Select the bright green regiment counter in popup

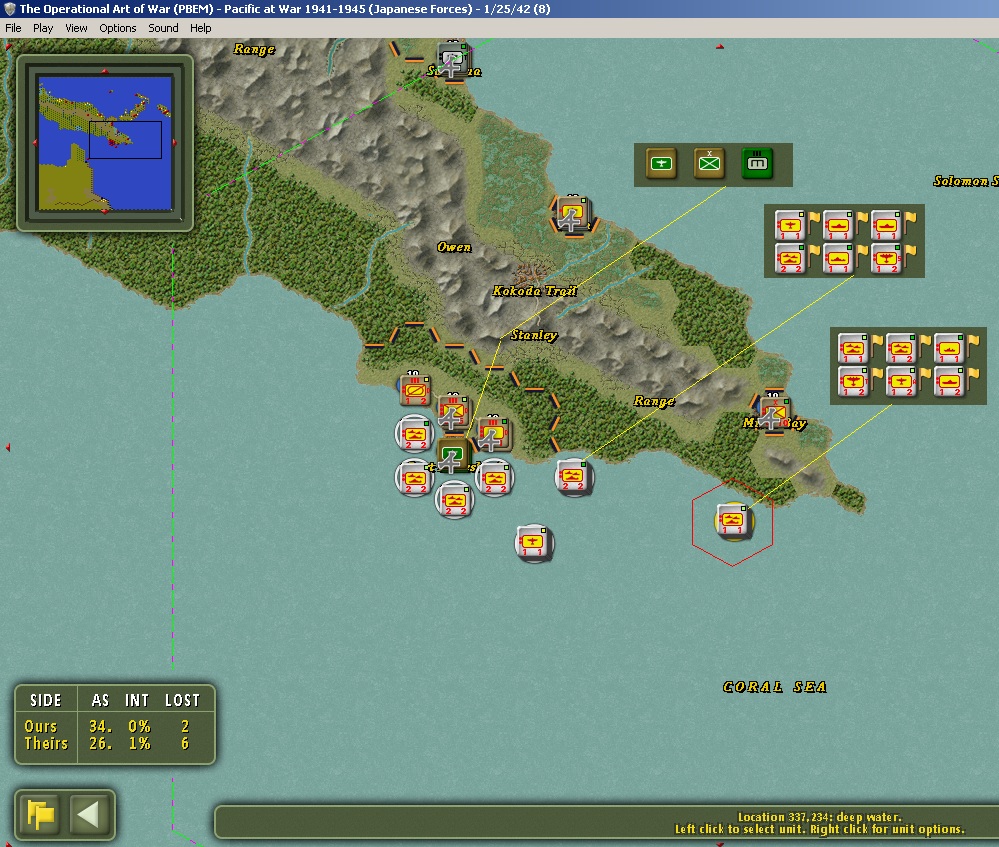pos(757,164)
